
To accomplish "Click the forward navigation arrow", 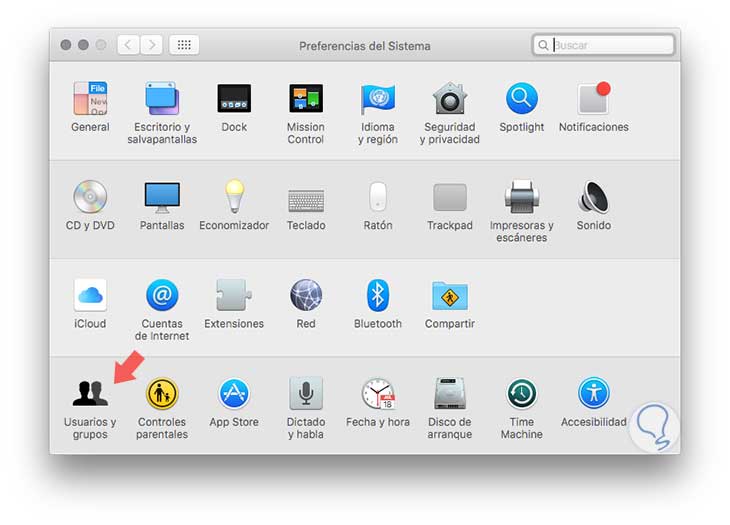I will [151, 45].
